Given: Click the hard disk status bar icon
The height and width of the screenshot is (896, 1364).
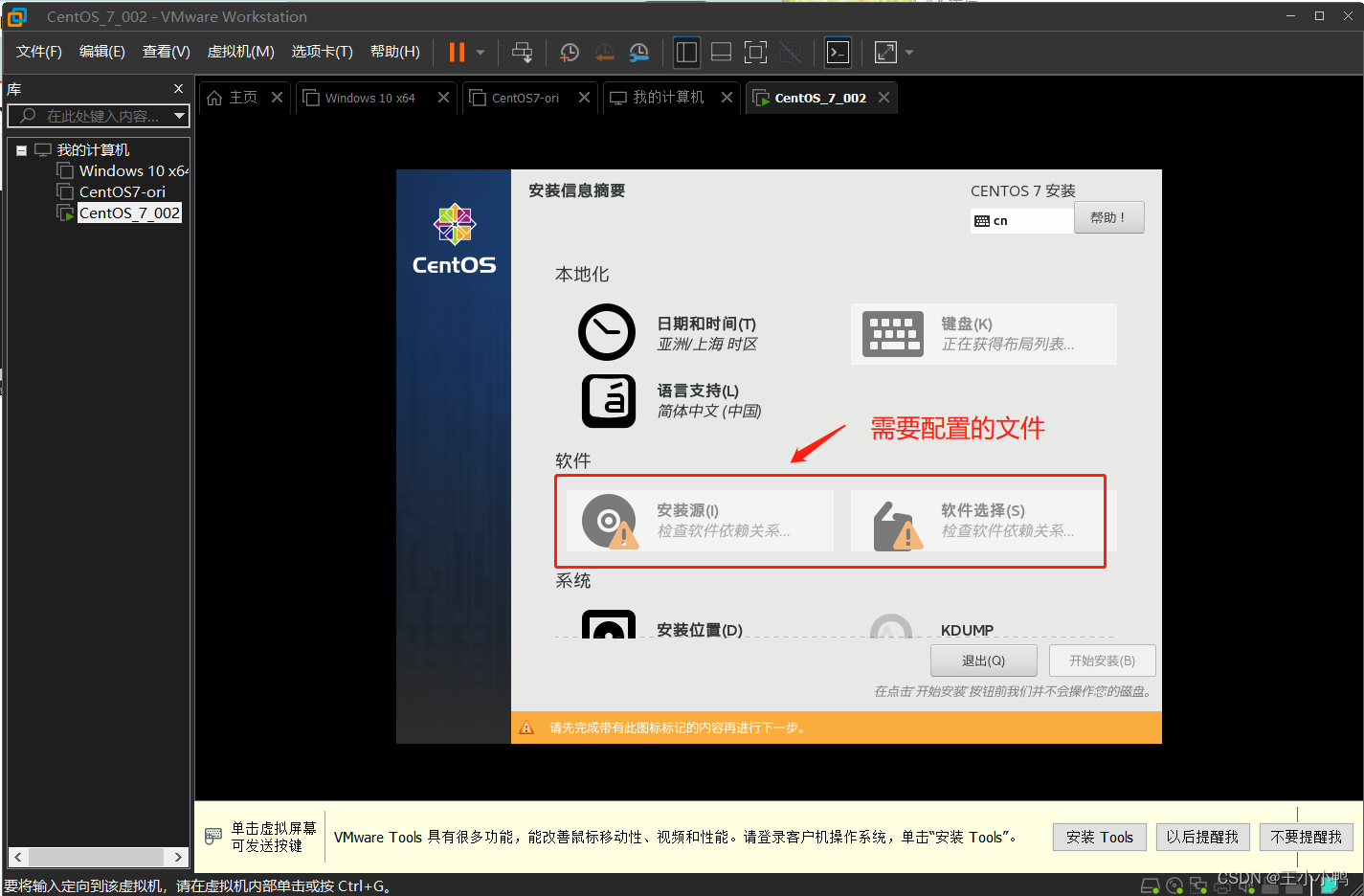Looking at the screenshot, I should 1151,885.
